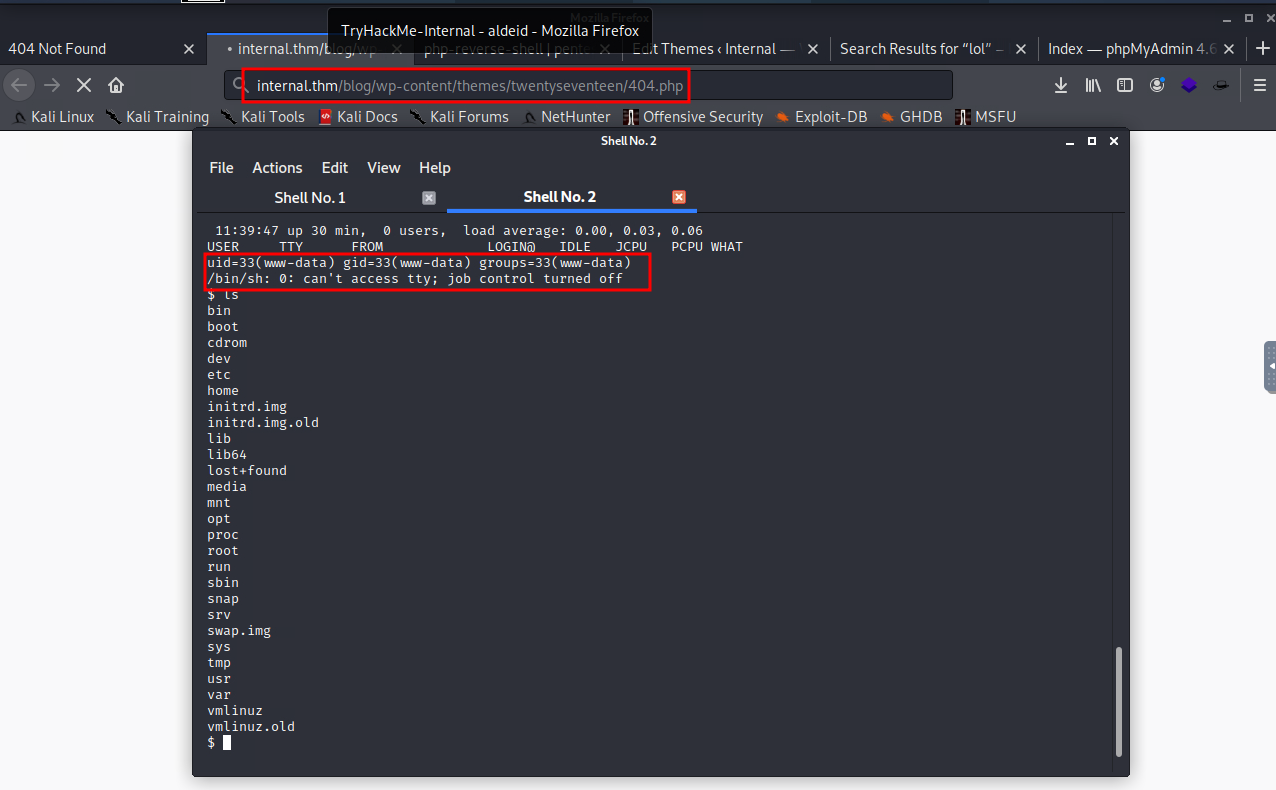The image size is (1276, 790).
Task: Click the 'load average' uptime line
Action: point(459,230)
